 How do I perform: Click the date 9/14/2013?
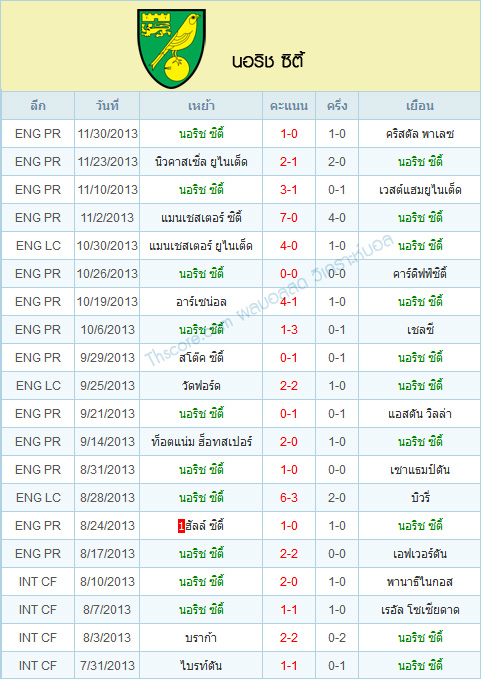coord(107,442)
